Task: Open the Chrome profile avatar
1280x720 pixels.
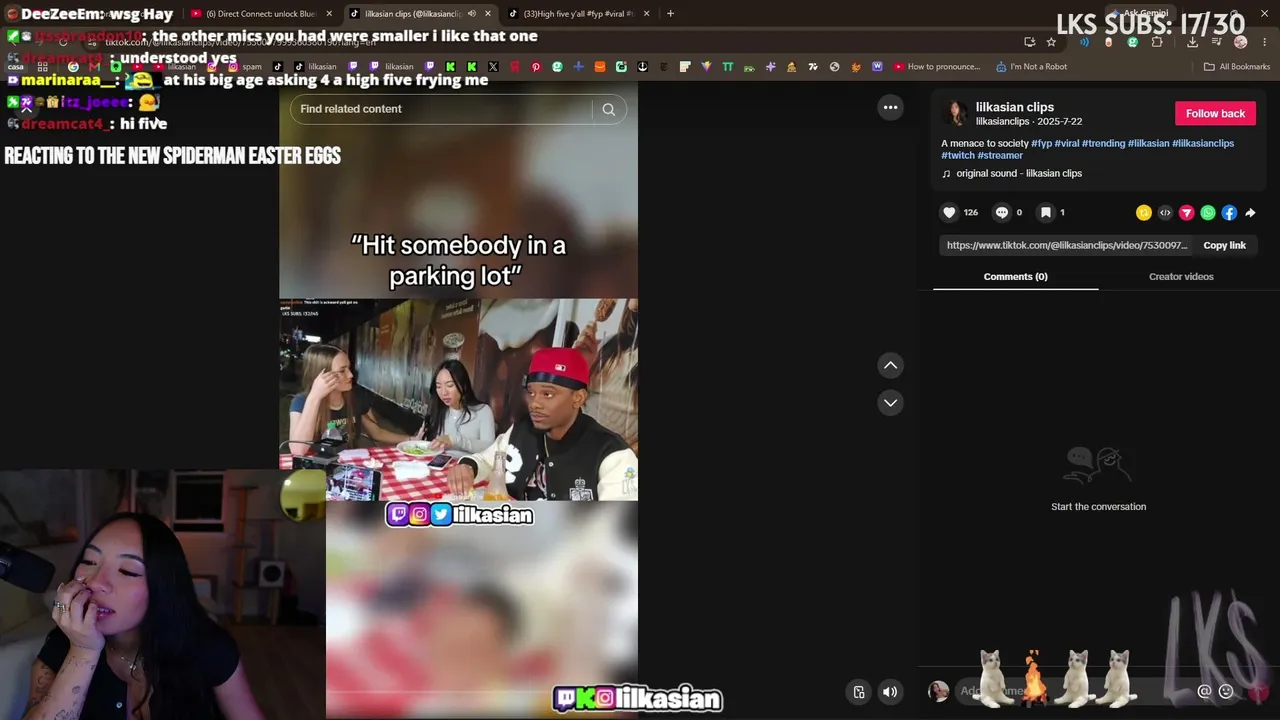Action: (1240, 42)
